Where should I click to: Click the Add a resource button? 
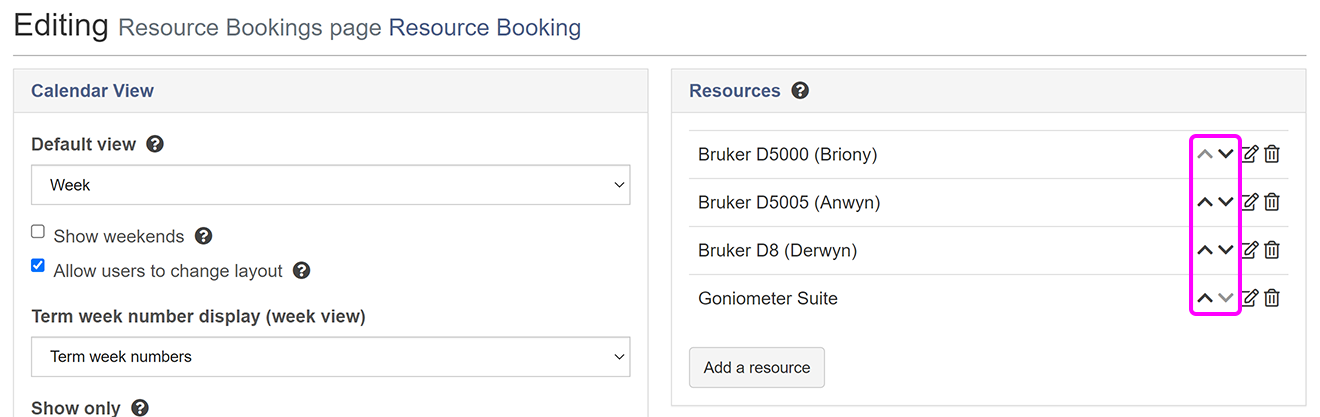[x=756, y=367]
